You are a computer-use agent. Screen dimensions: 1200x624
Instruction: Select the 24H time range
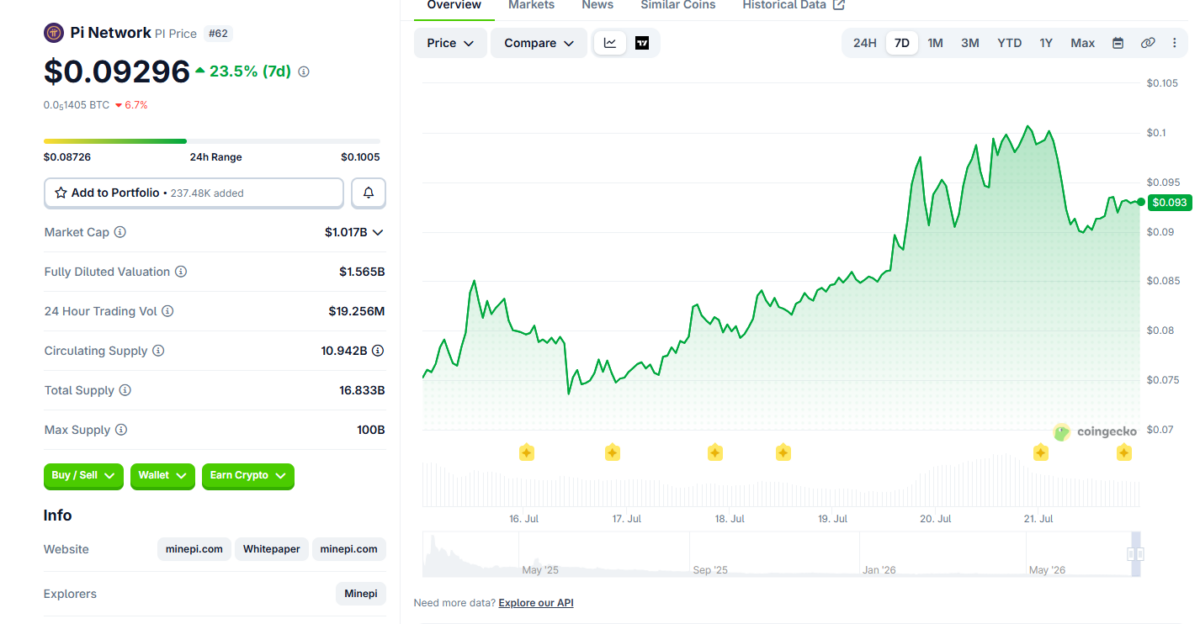pos(865,43)
